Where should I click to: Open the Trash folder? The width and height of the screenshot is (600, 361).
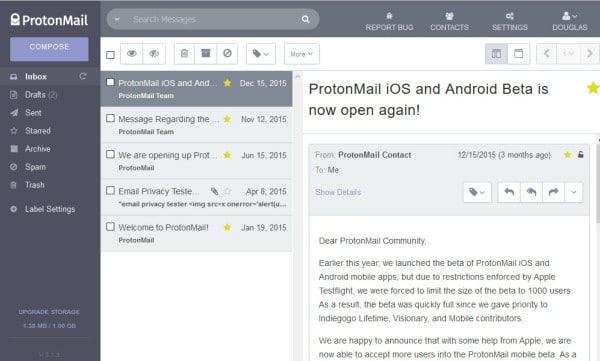(34, 185)
